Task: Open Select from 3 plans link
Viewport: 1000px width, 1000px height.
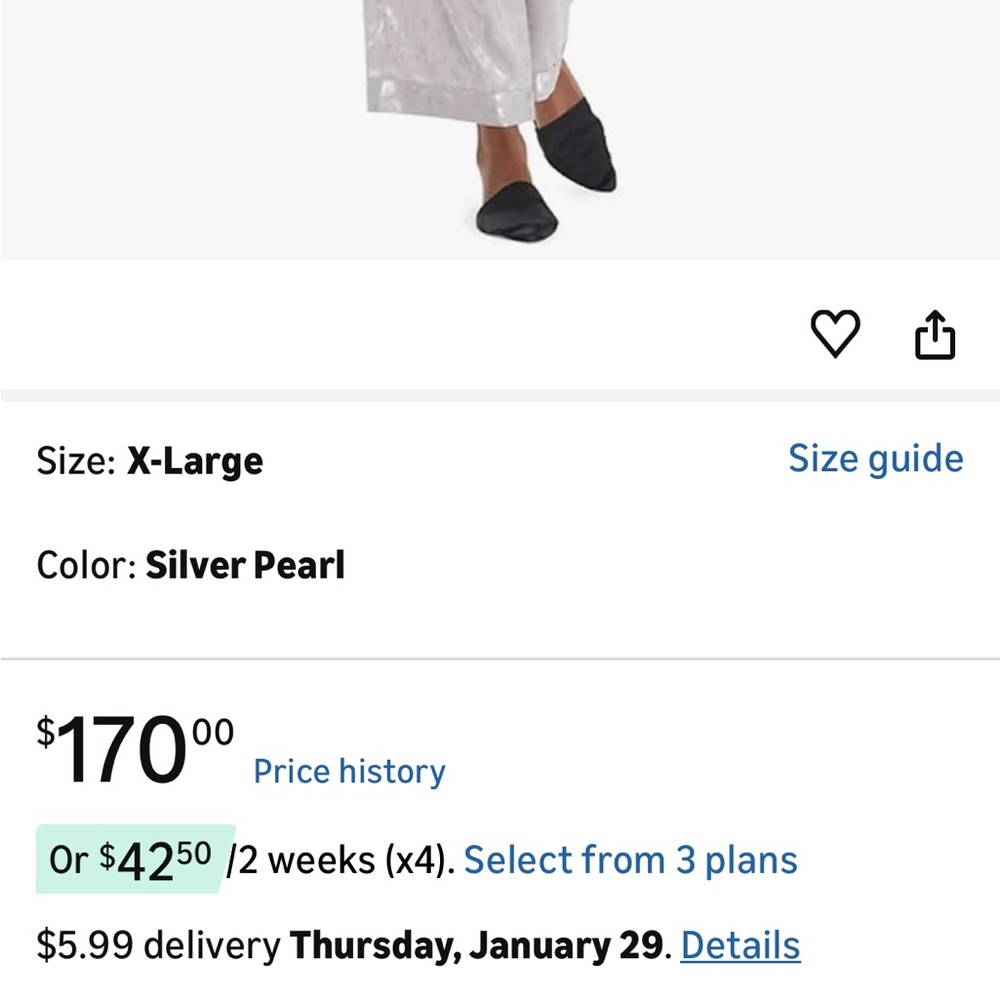Action: click(630, 860)
